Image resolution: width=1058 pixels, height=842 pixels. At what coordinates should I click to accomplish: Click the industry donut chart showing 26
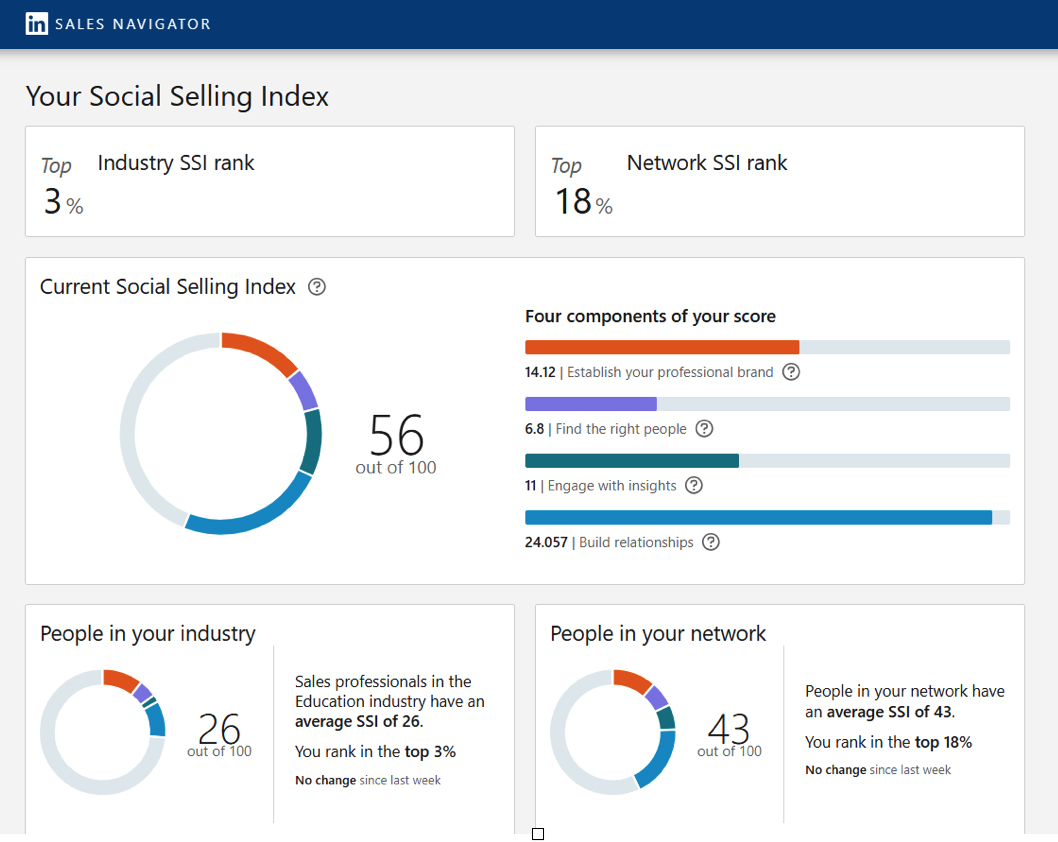[103, 732]
